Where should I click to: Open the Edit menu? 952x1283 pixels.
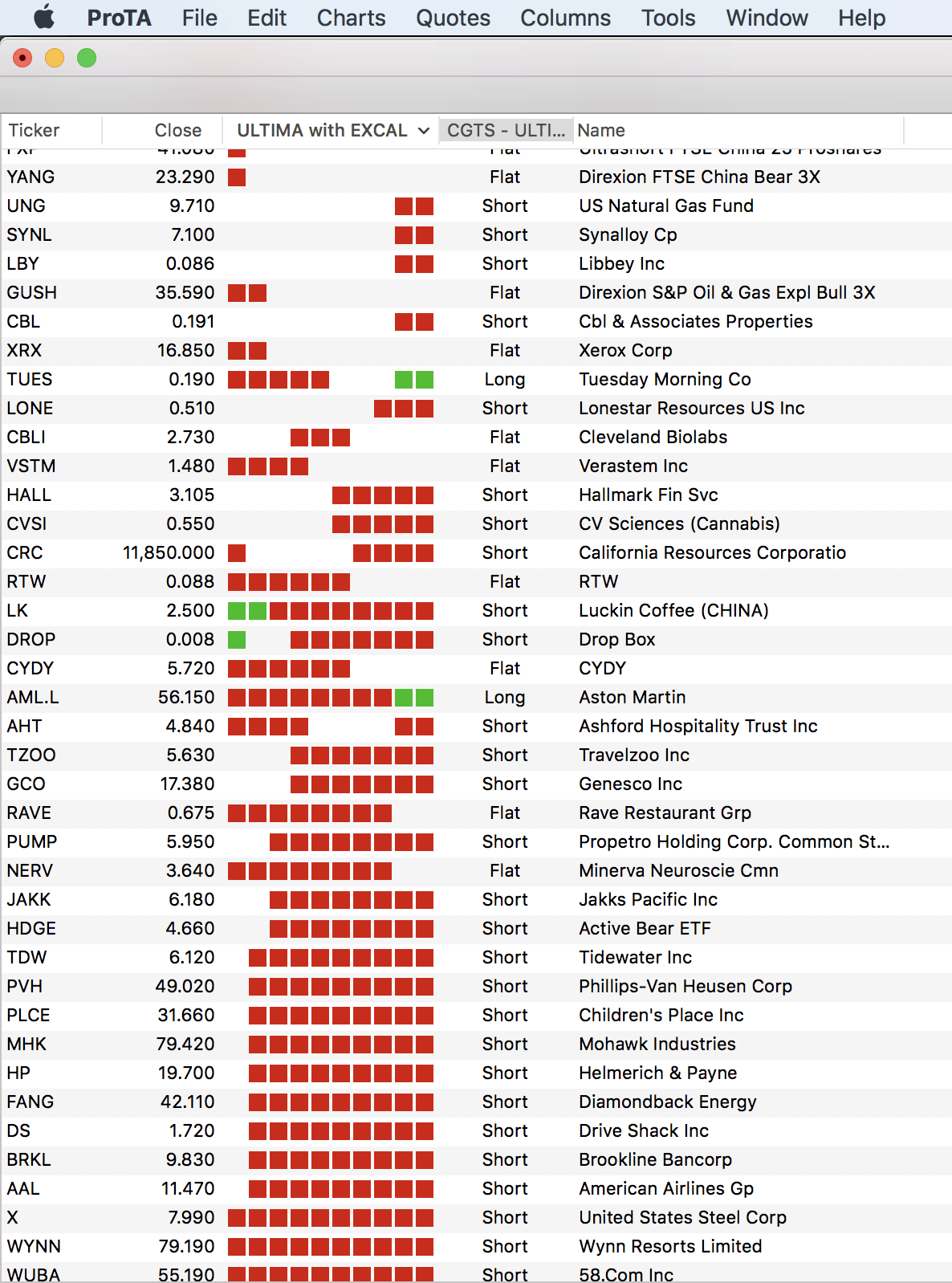point(266,18)
